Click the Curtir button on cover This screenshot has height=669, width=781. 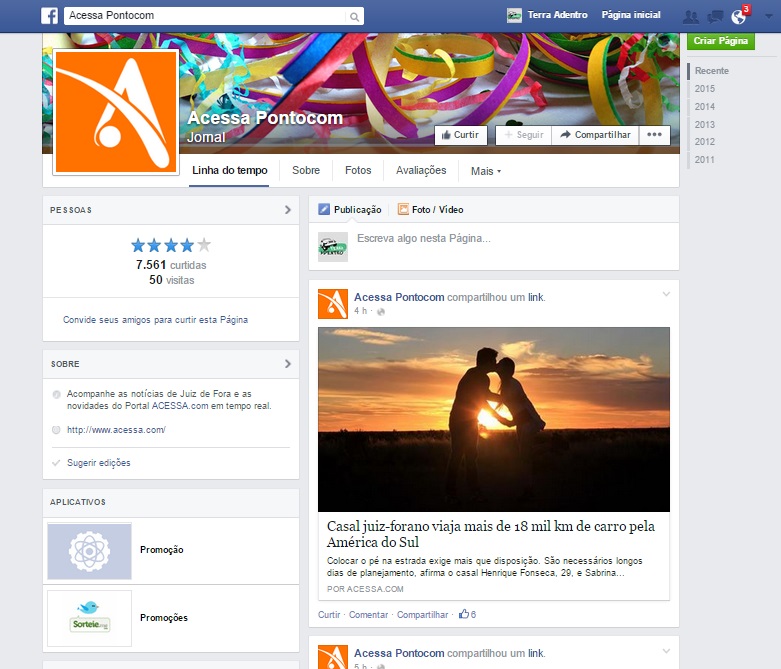click(x=461, y=135)
